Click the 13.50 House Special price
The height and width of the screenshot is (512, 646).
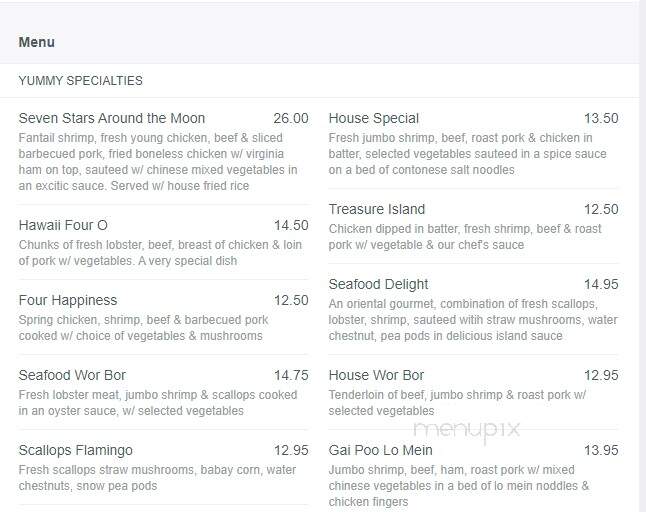click(x=601, y=118)
